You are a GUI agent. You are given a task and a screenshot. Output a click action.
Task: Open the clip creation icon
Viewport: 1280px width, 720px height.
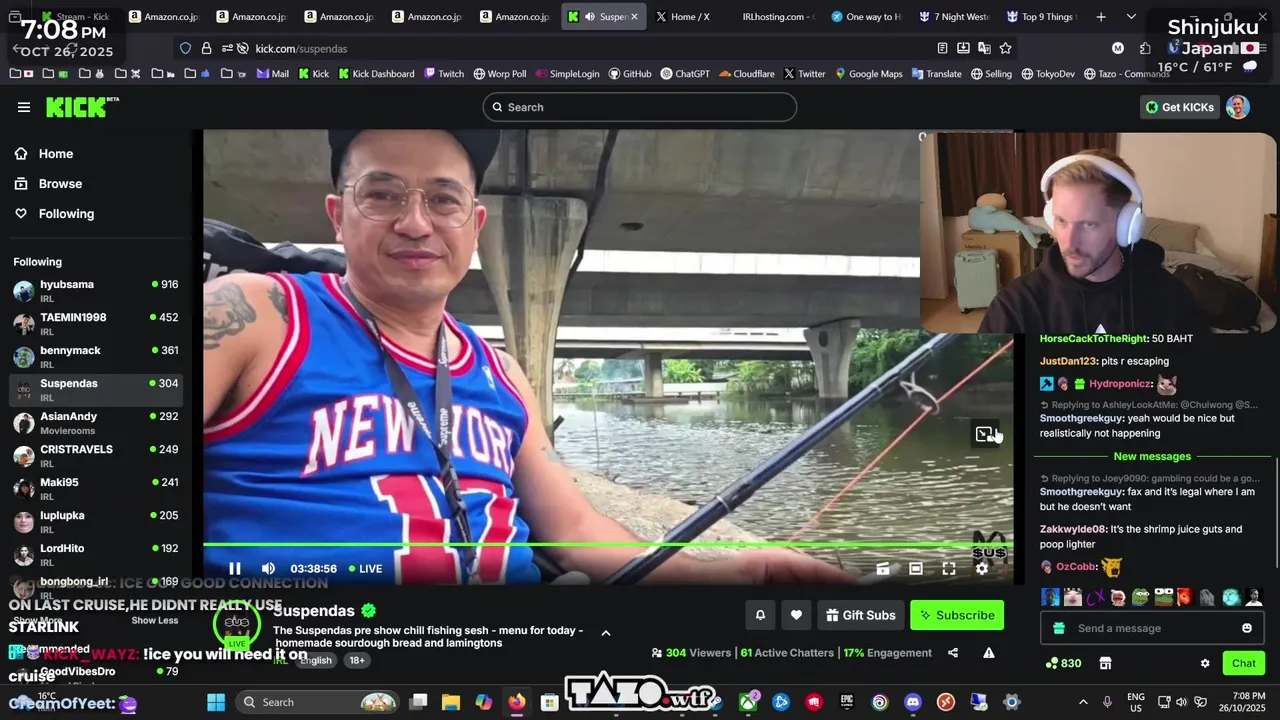coord(883,568)
